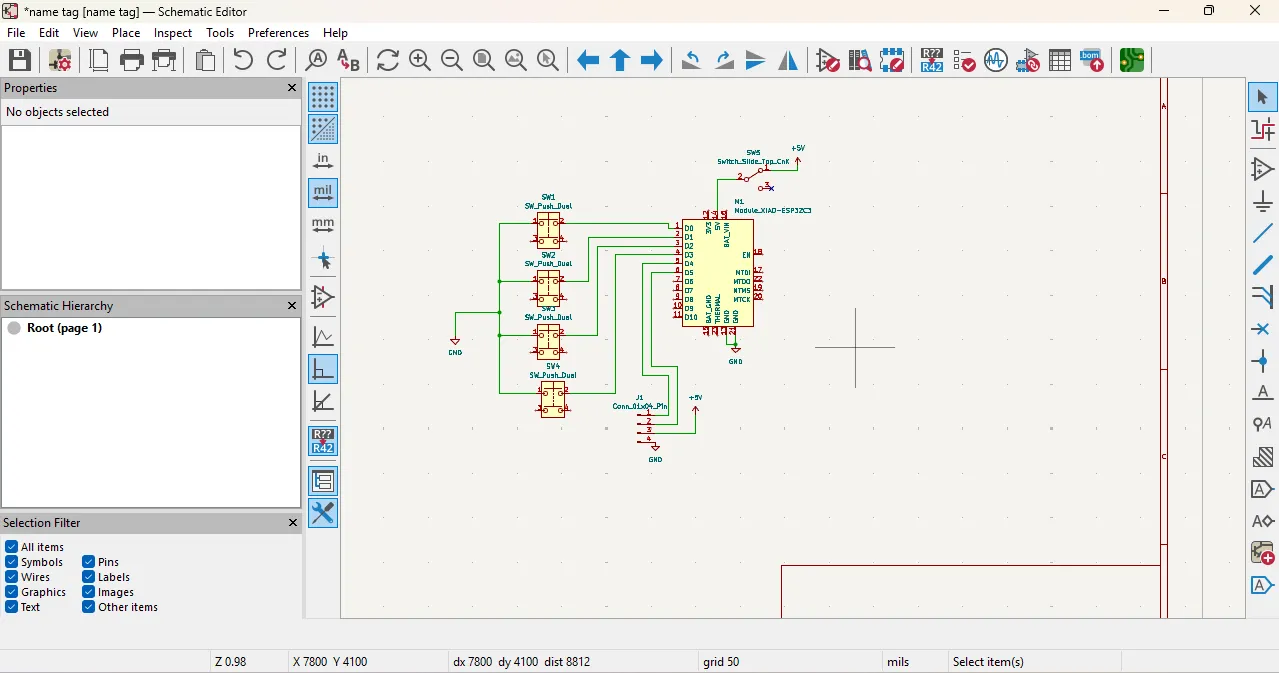Select the Add Power Symbol tool
The image size is (1279, 673).
click(x=1262, y=201)
